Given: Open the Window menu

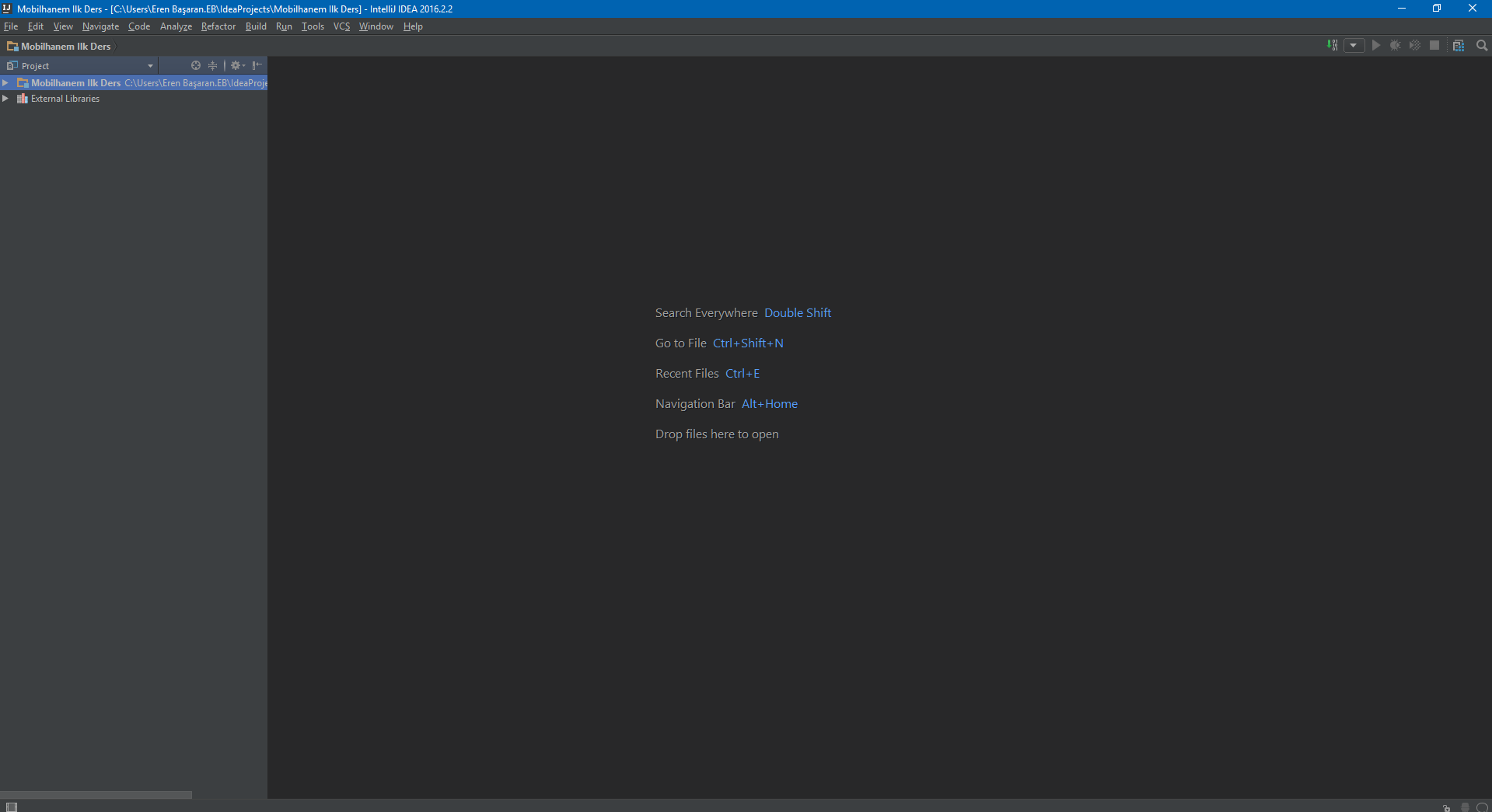Looking at the screenshot, I should click(x=376, y=26).
